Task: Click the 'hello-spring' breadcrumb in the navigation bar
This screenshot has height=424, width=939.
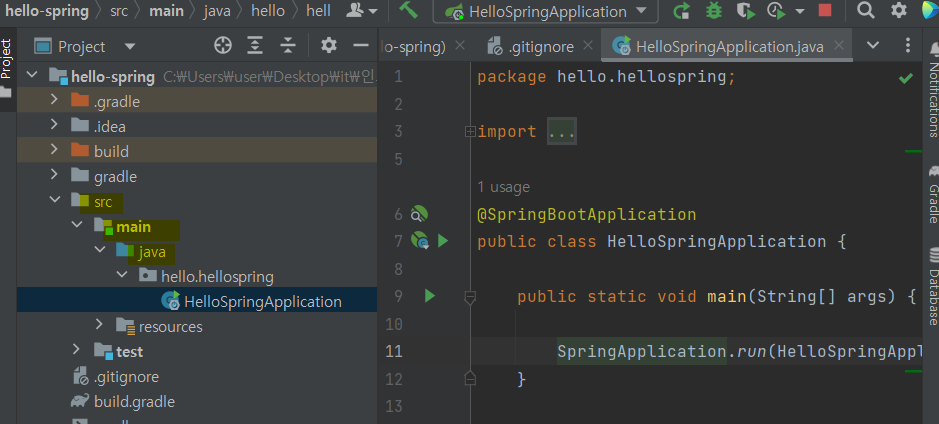Action: tap(47, 11)
